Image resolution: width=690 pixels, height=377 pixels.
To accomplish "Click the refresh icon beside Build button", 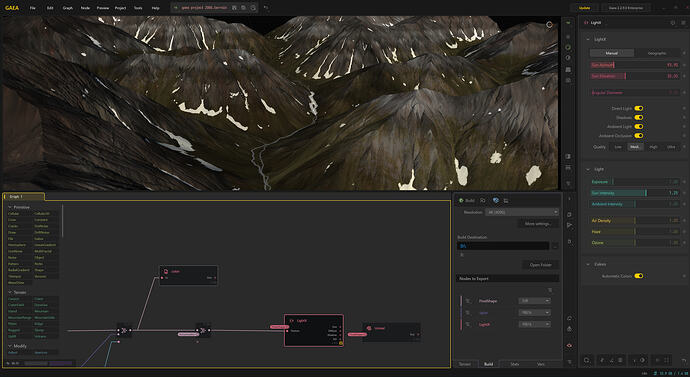I will pos(483,201).
